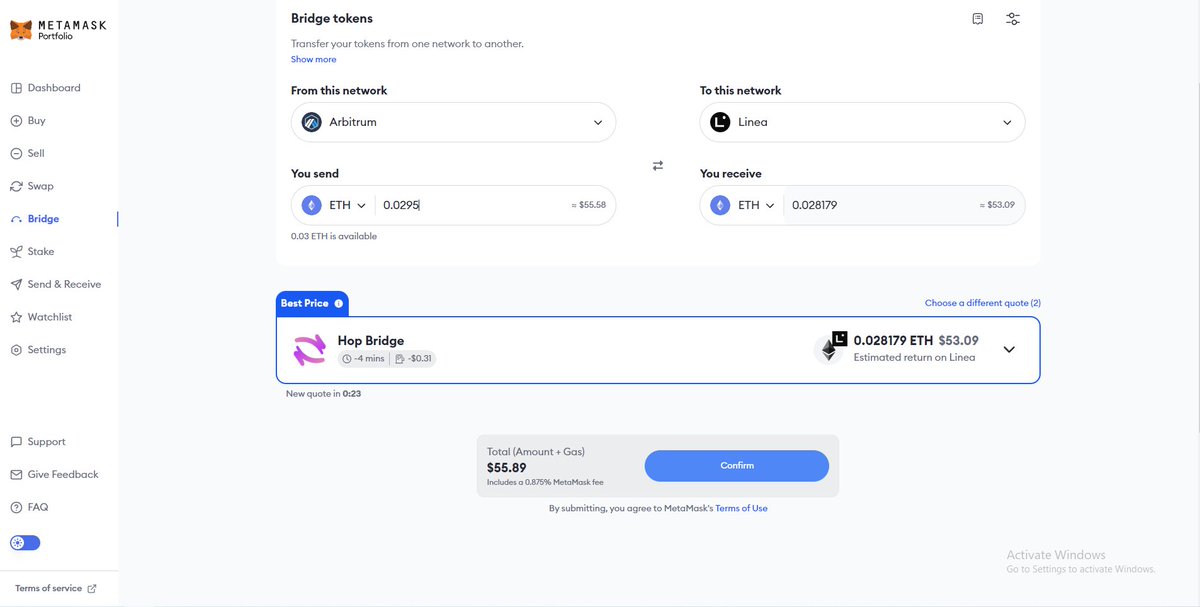Open the Dashboard icon in sidebar

tap(16, 88)
